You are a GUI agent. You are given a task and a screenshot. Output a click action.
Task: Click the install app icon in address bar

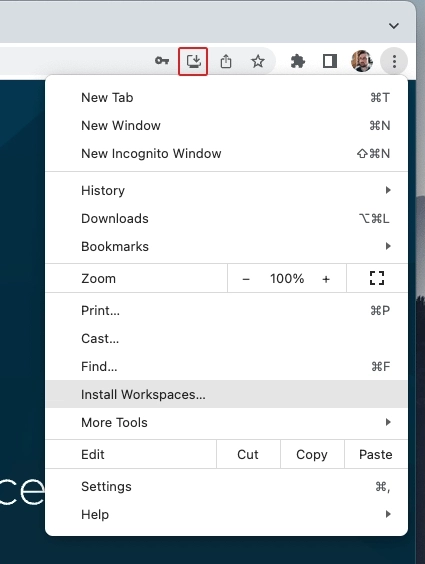pyautogui.click(x=193, y=61)
